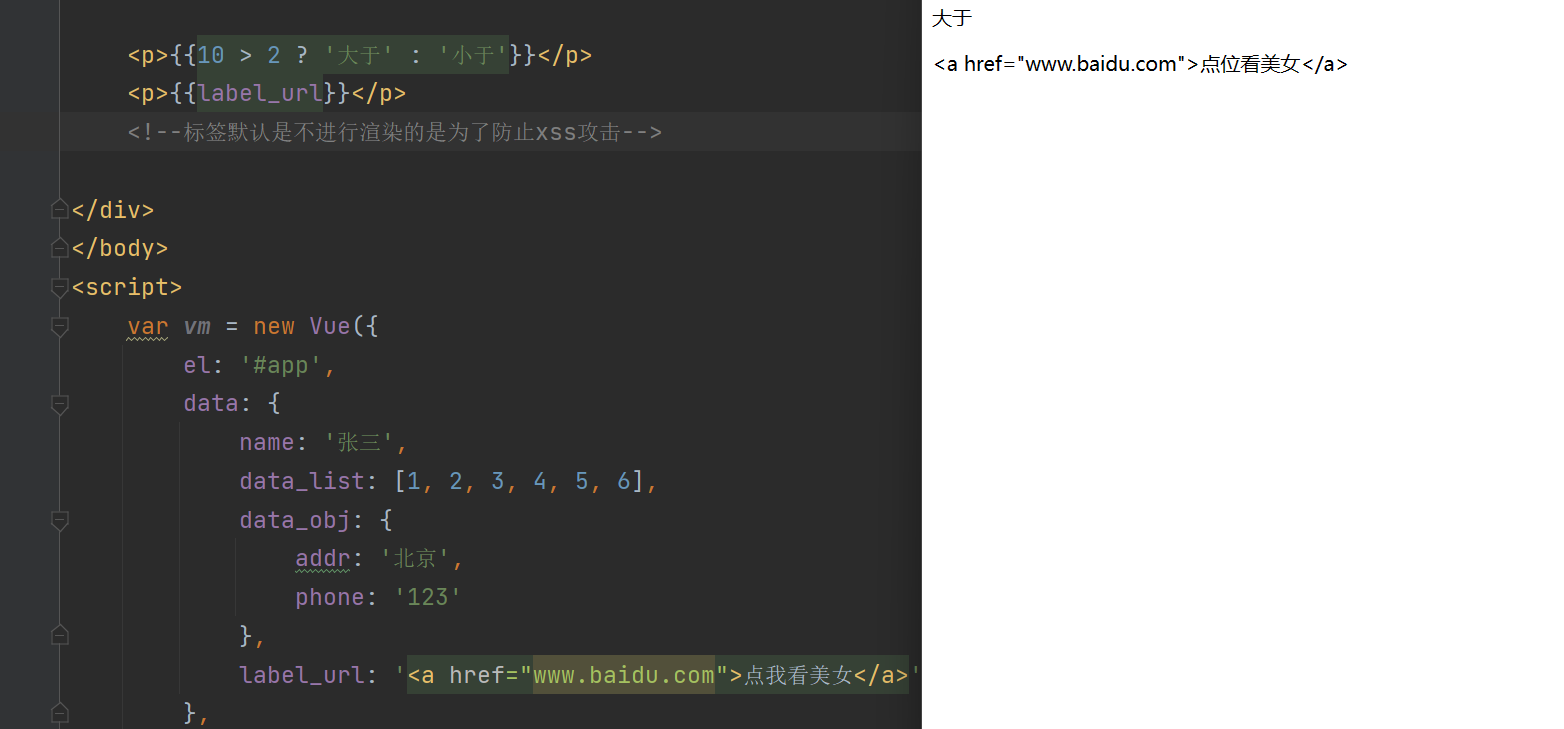The image size is (1564, 729).
Task: Click the 'name' property key
Action: 267,443
